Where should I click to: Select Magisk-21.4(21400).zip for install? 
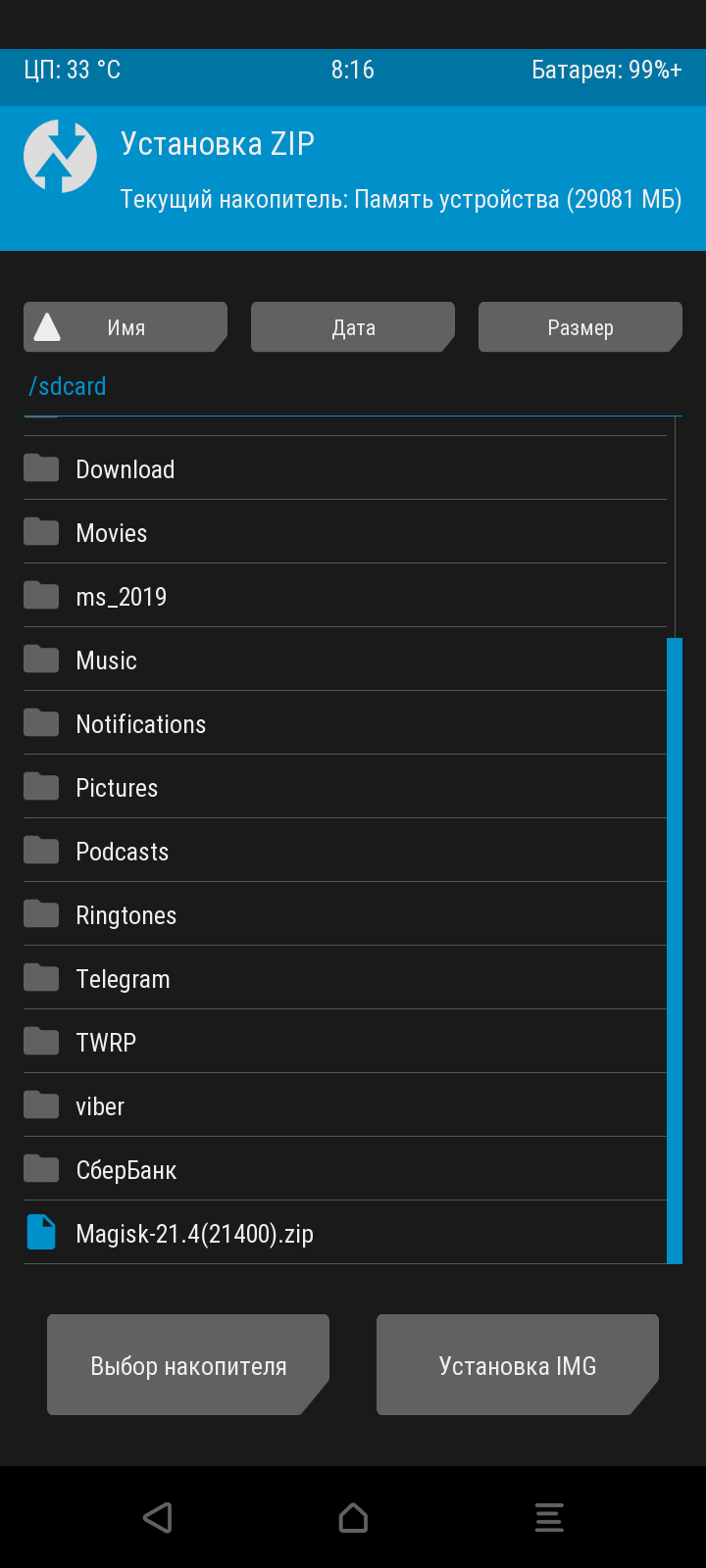195,1234
